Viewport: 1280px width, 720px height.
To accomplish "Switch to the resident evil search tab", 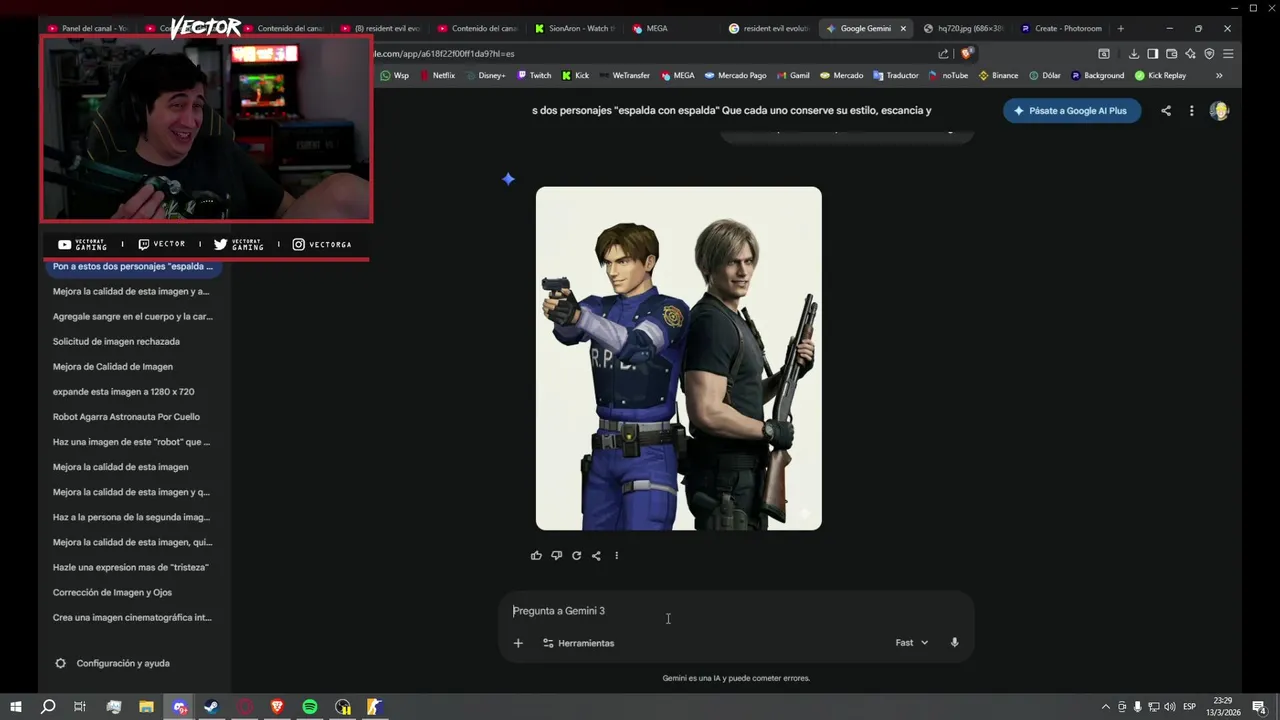I will [x=768, y=28].
